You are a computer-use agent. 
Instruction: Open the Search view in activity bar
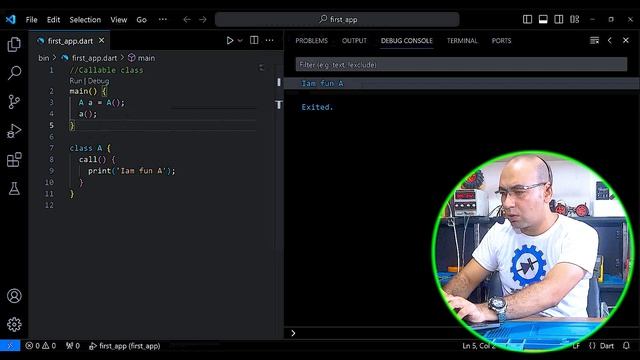tap(14, 73)
